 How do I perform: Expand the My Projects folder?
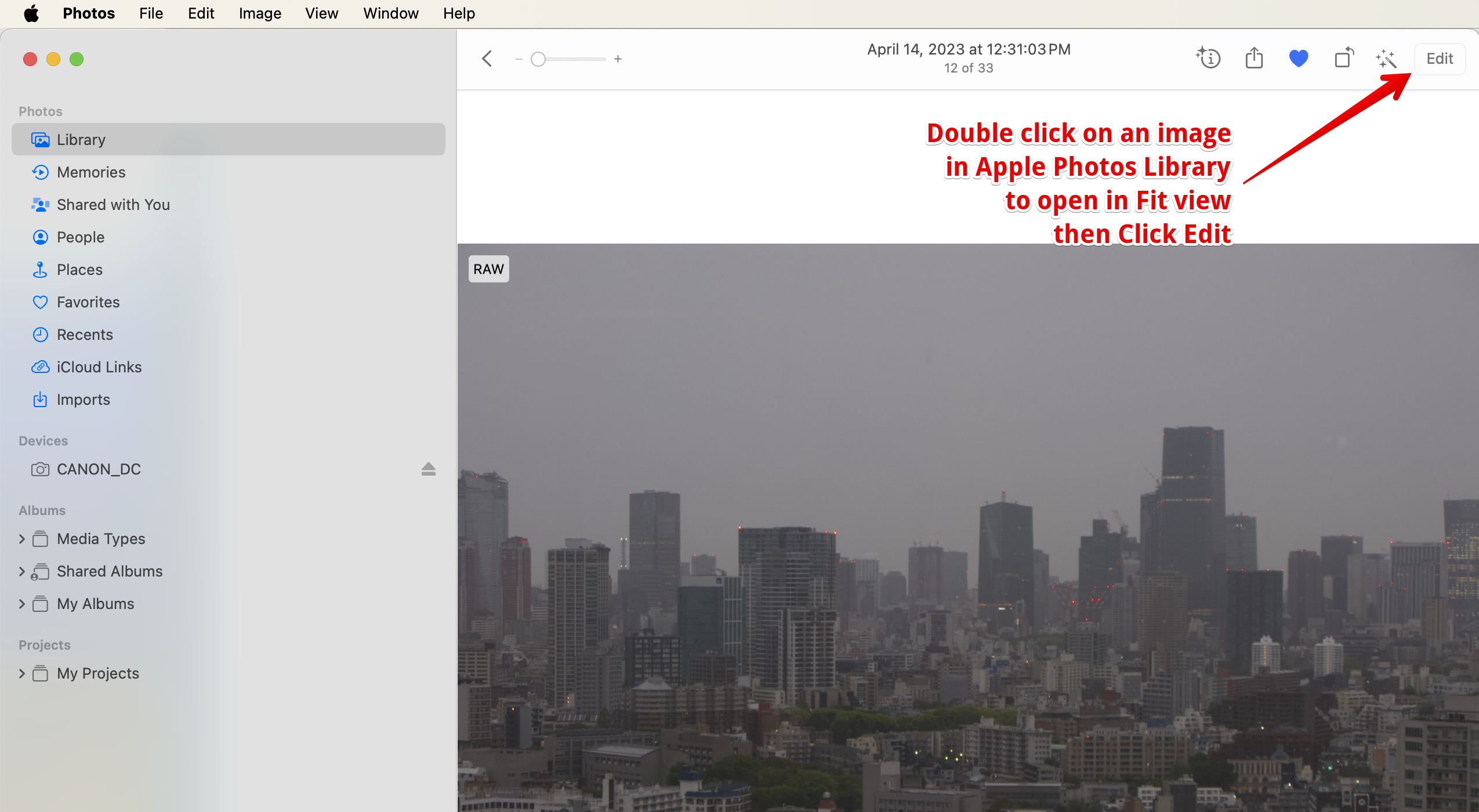pyautogui.click(x=22, y=673)
